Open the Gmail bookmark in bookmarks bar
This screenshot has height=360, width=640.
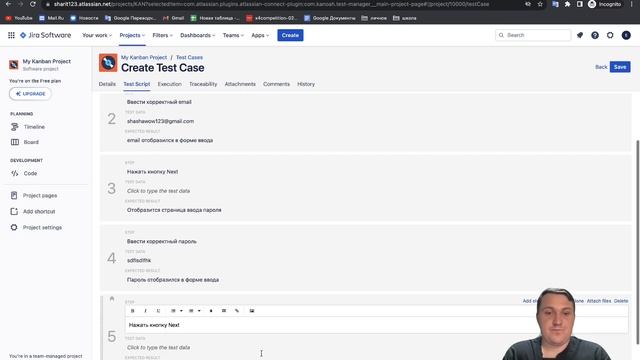[x=173, y=18]
